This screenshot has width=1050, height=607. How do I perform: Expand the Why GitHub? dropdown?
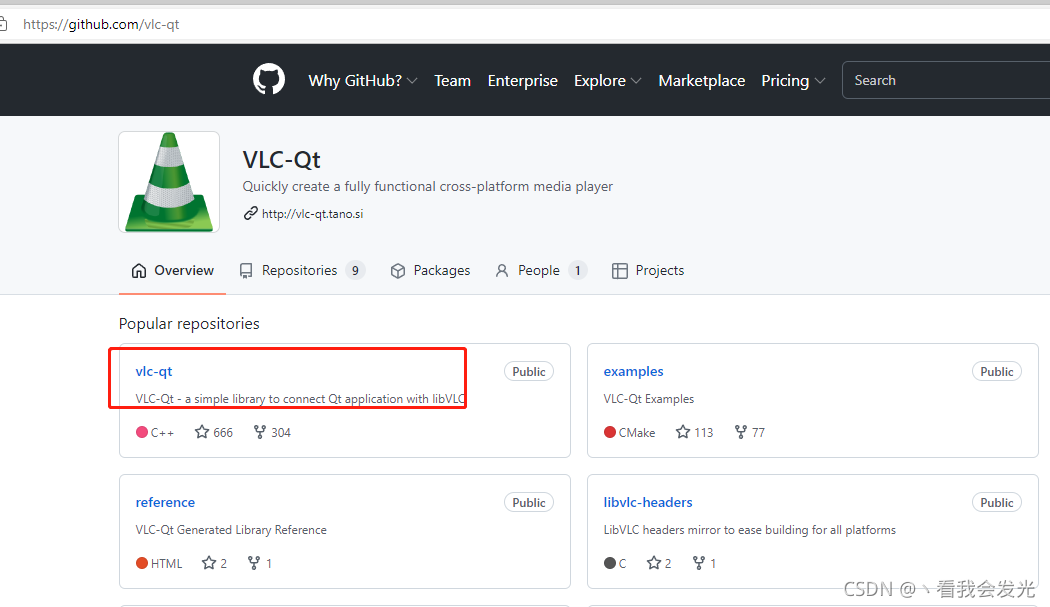[x=362, y=80]
